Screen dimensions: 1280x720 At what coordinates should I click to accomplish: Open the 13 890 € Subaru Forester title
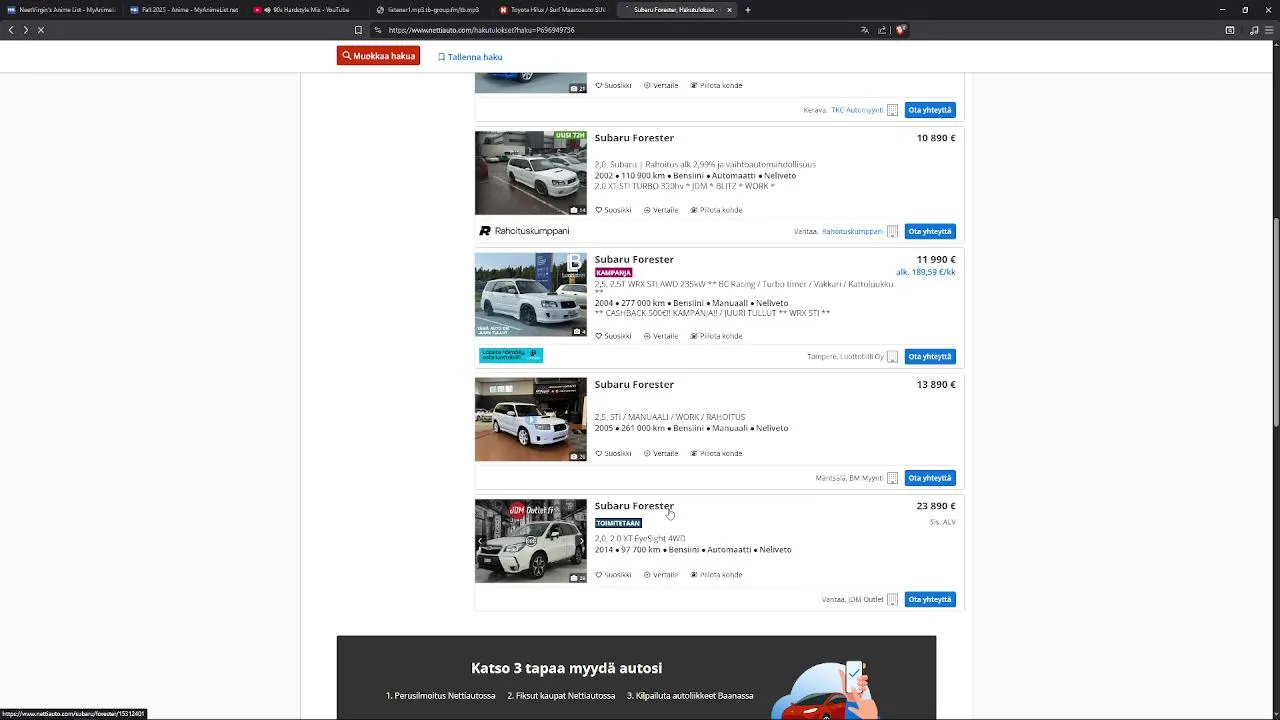click(634, 385)
